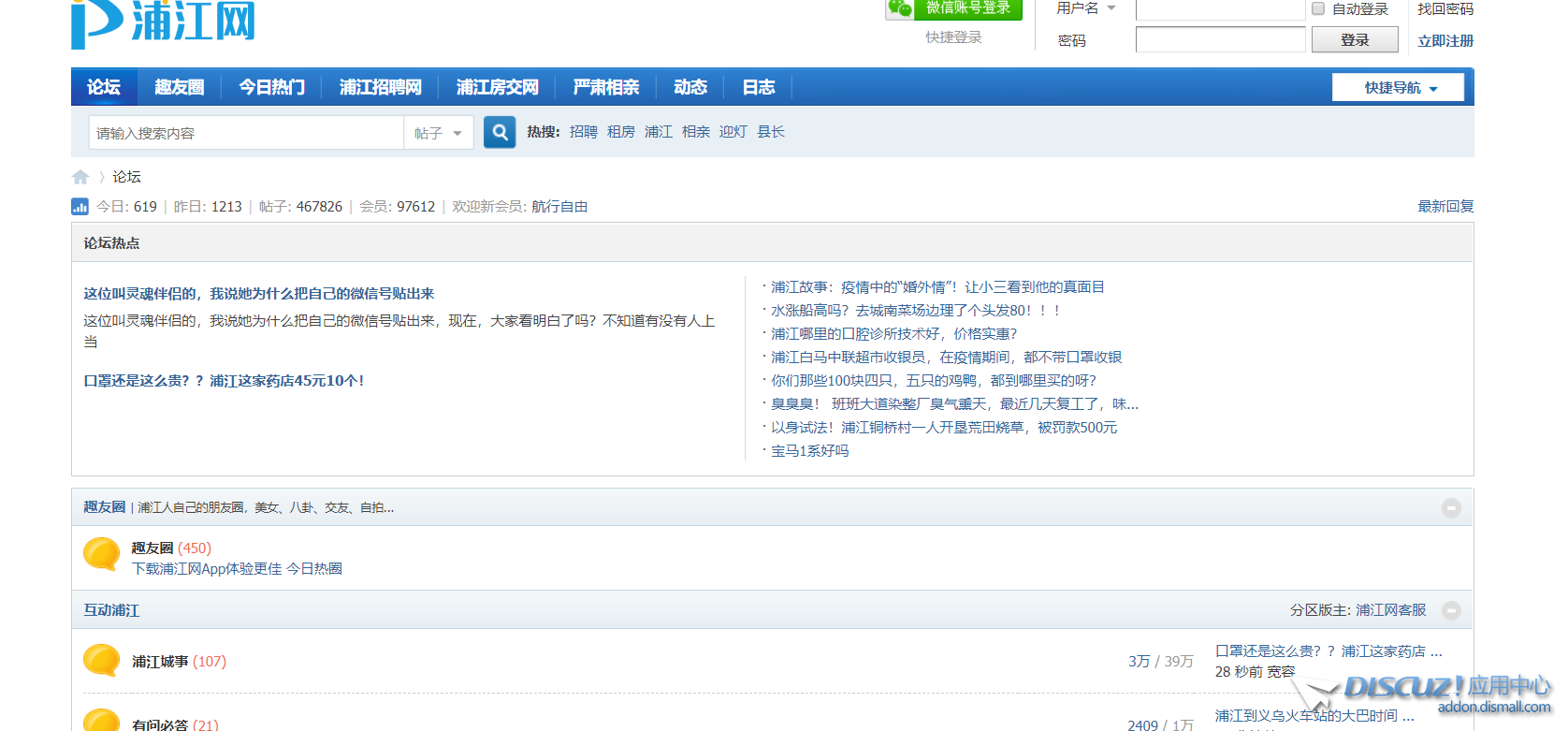Screen dimensions: 1568x731
Task: Open the 快捷导航 dropdown
Action: click(x=1399, y=87)
